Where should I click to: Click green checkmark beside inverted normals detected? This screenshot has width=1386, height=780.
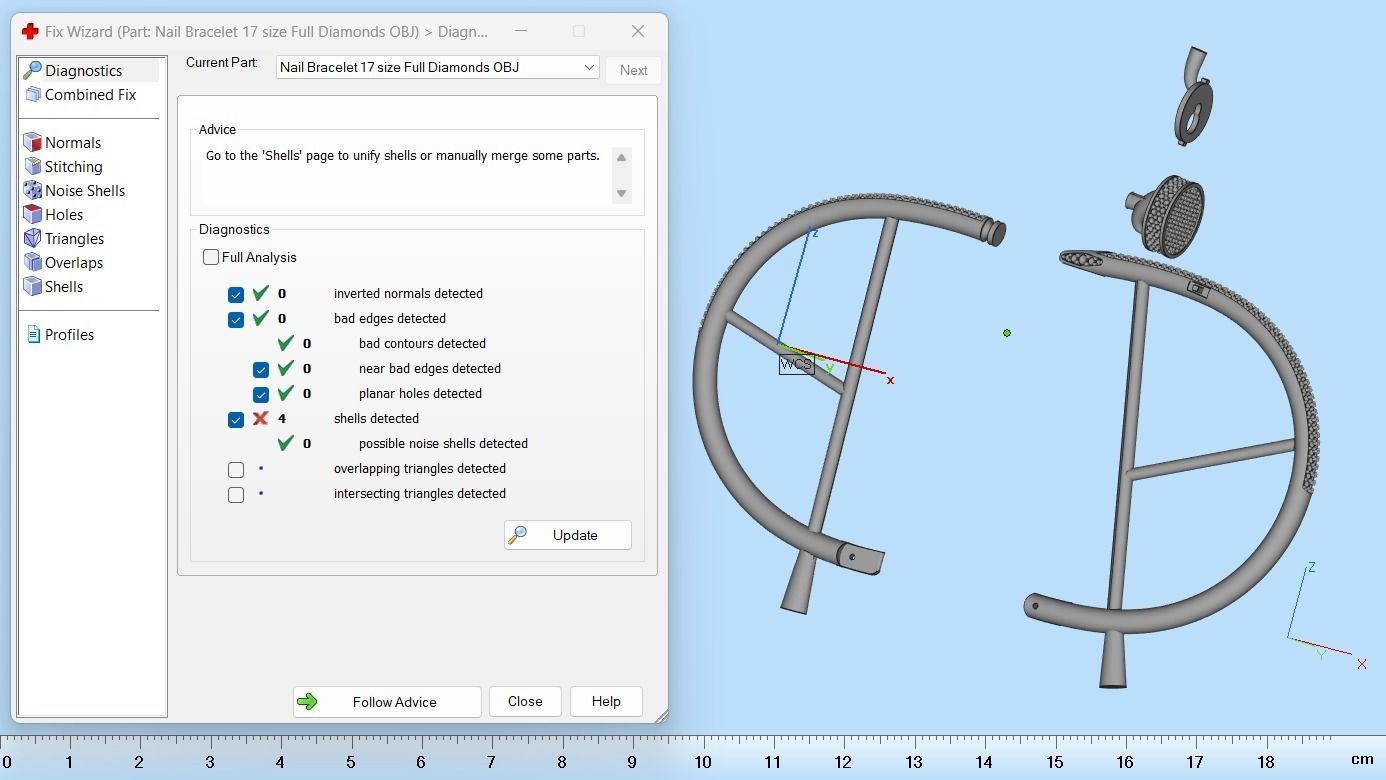point(261,293)
